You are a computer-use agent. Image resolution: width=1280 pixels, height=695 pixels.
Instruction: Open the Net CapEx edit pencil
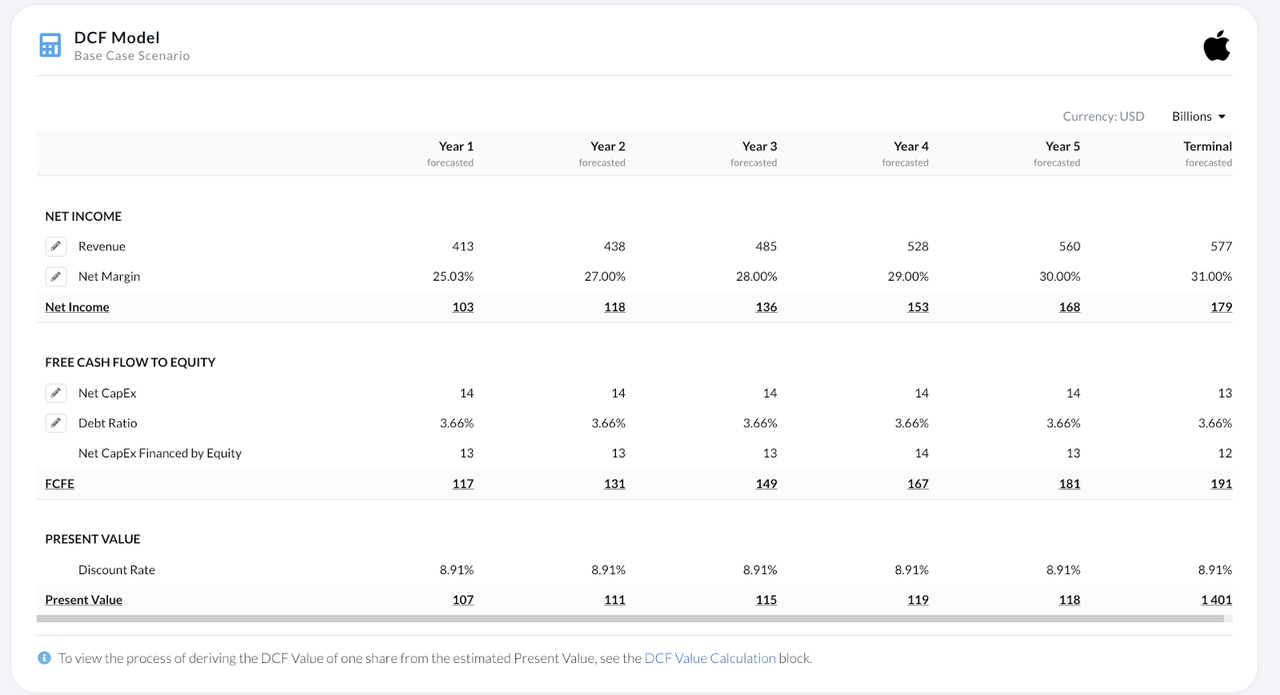click(56, 393)
